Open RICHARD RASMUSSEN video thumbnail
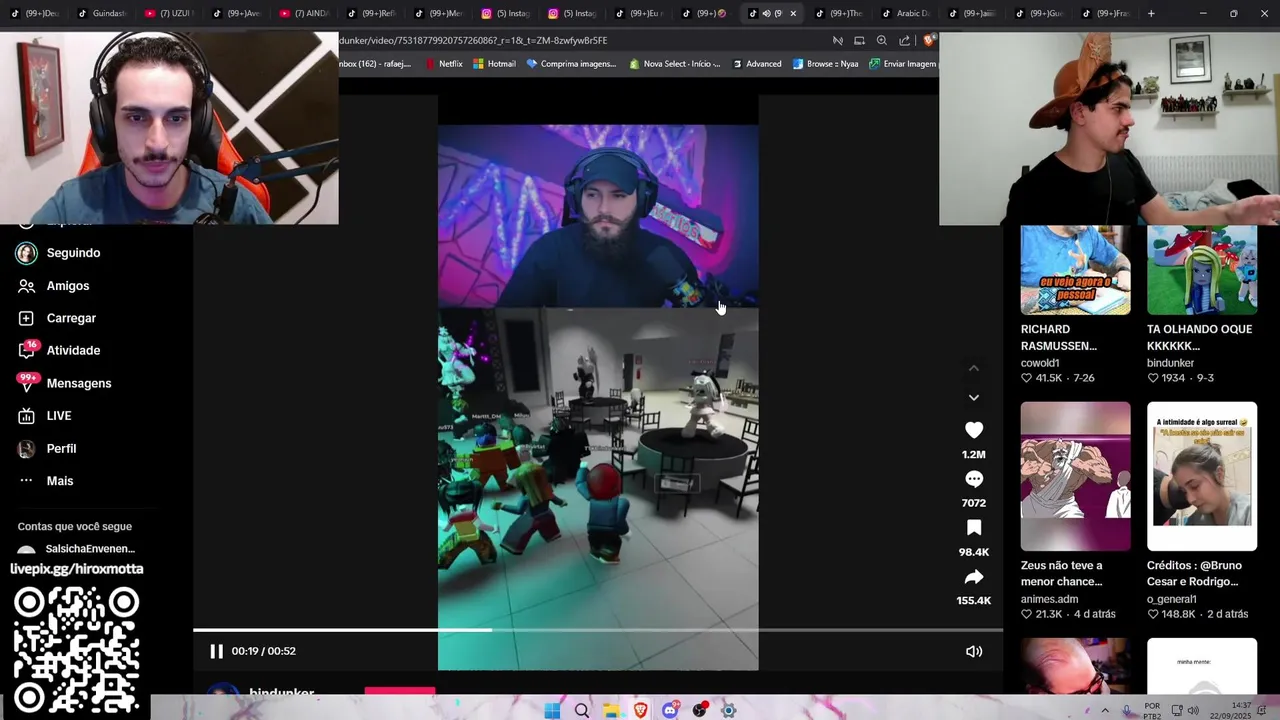This screenshot has height=720, width=1280. (1075, 270)
